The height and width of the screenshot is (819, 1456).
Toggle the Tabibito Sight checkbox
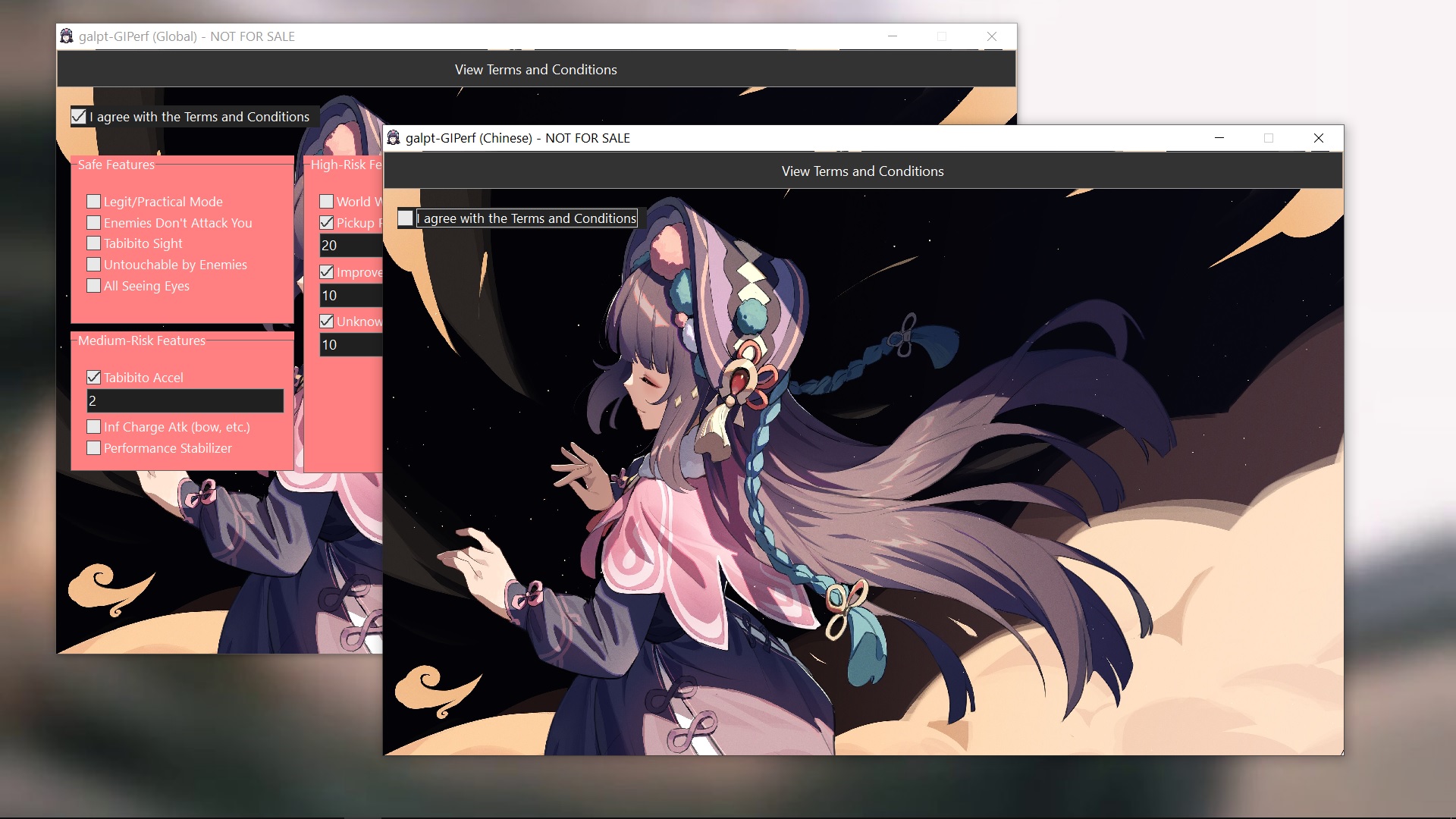(x=94, y=243)
